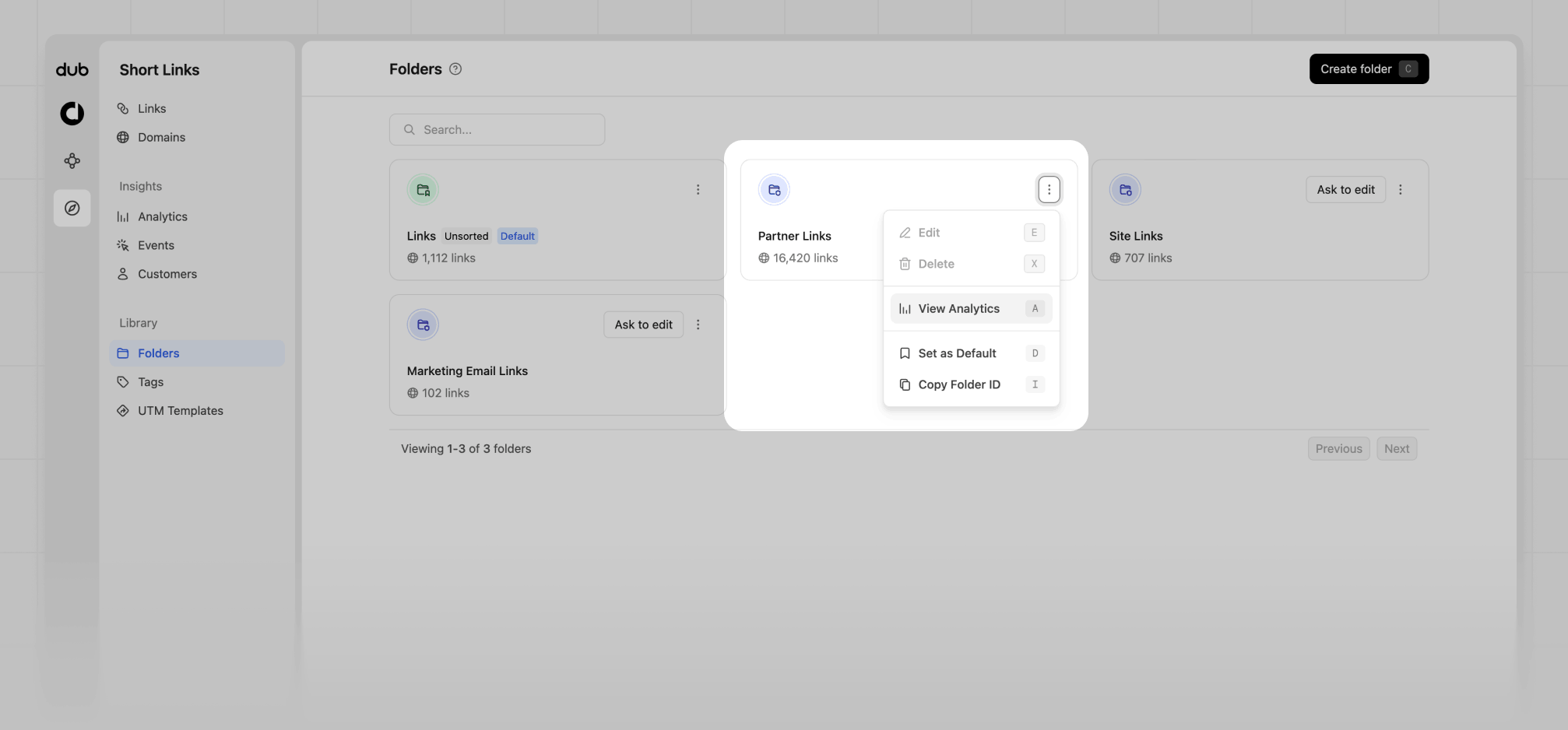Click the Partner Links folder title

pos(794,237)
